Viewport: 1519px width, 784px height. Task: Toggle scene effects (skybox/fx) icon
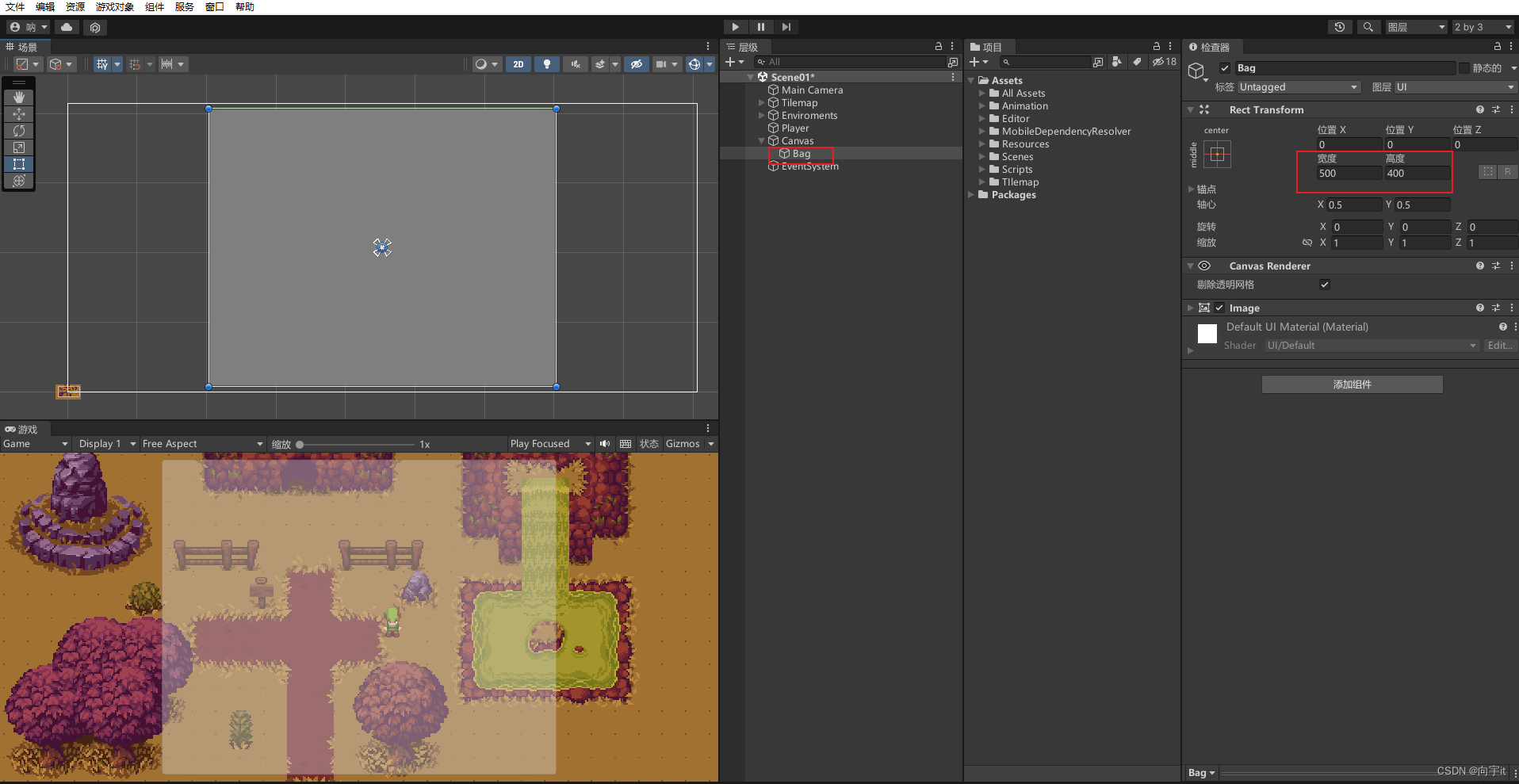pyautogui.click(x=600, y=64)
